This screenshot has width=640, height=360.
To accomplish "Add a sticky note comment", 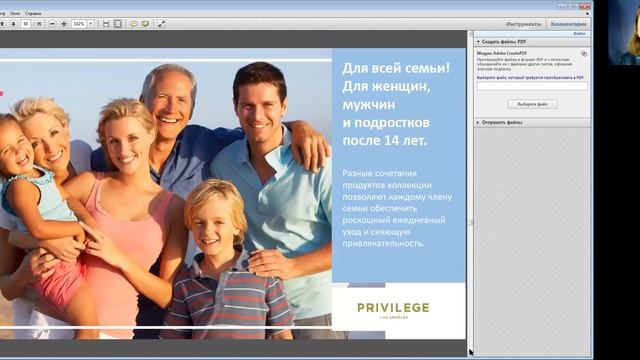I will click(x=133, y=24).
